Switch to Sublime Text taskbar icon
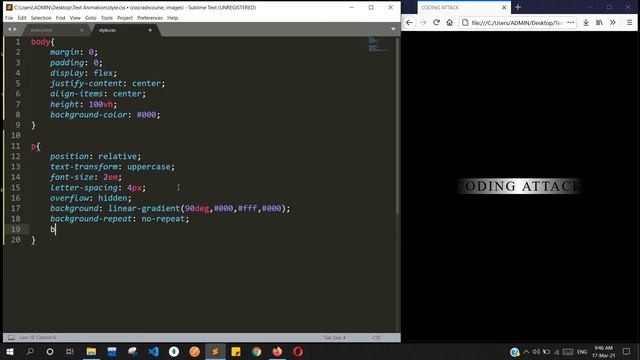The height and width of the screenshot is (360, 640). point(215,351)
